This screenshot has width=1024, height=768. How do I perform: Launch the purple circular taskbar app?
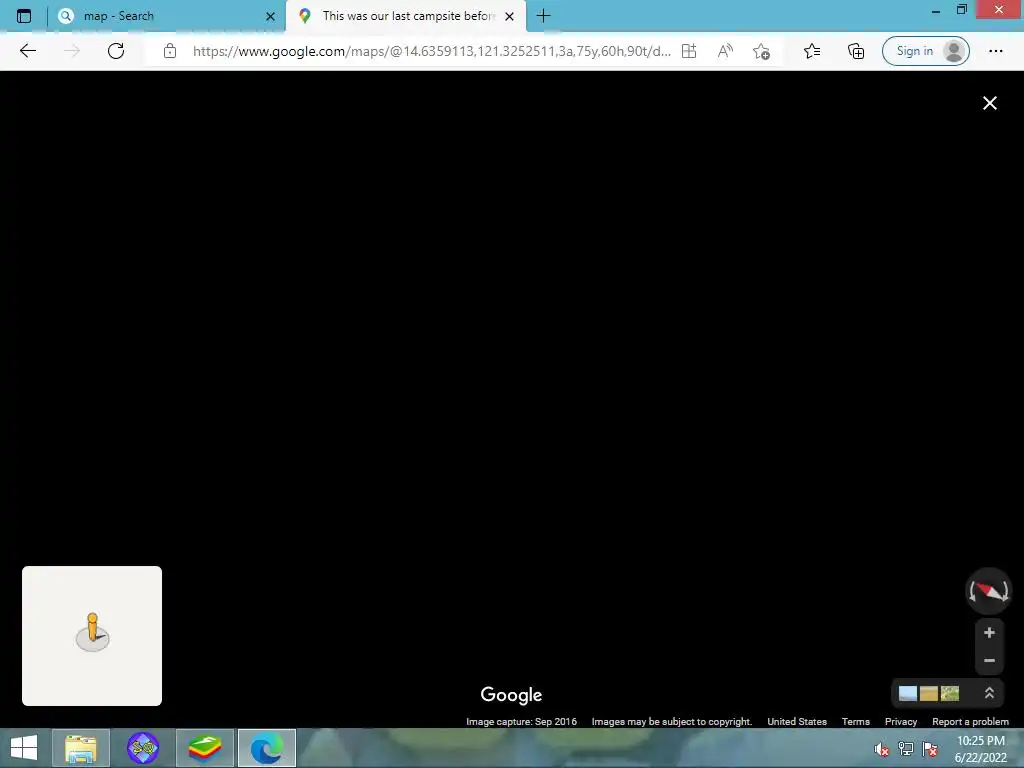(x=142, y=748)
